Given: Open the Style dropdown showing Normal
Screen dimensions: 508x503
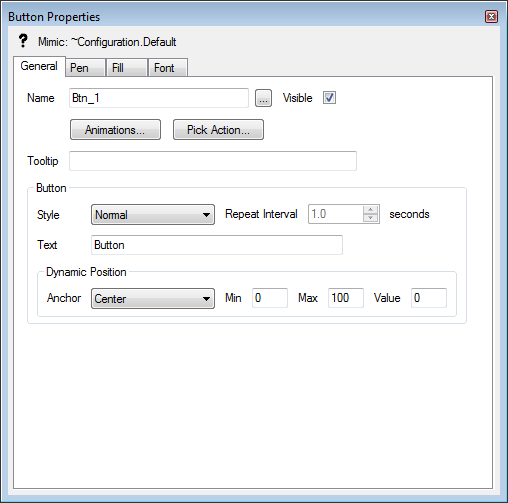Looking at the screenshot, I should point(153,215).
